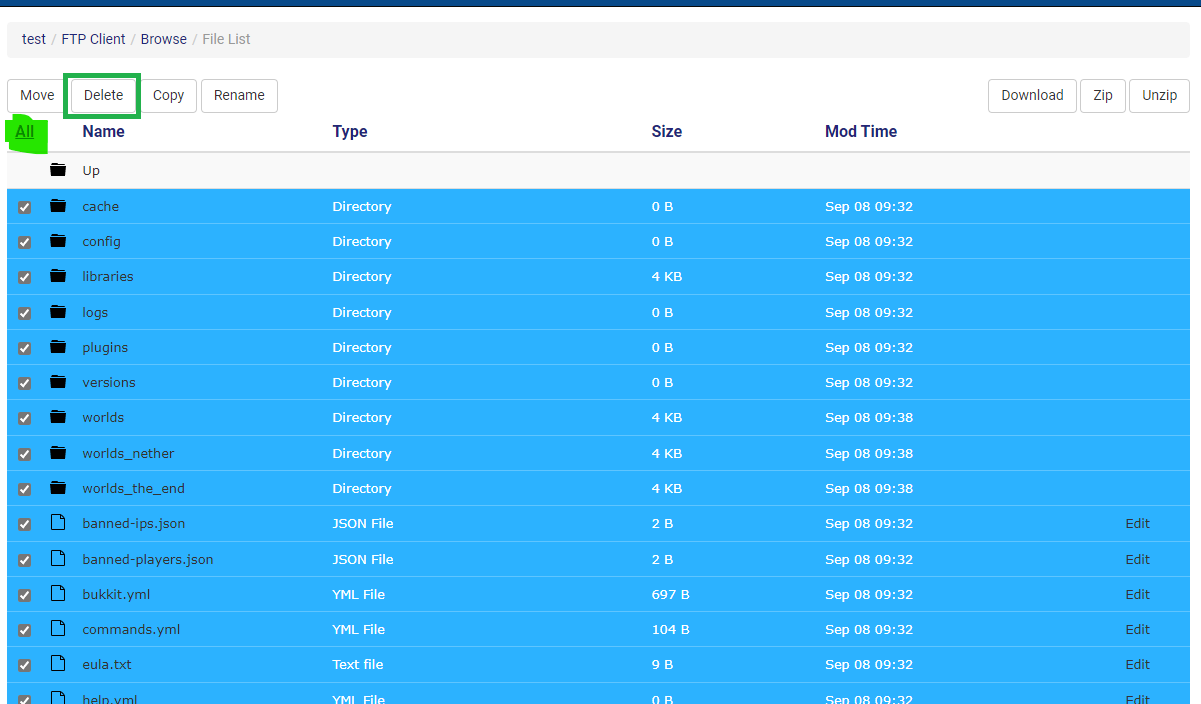This screenshot has height=704, width=1201.
Task: Uncheck the bukkit.yml checkbox
Action: pyautogui.click(x=25, y=595)
